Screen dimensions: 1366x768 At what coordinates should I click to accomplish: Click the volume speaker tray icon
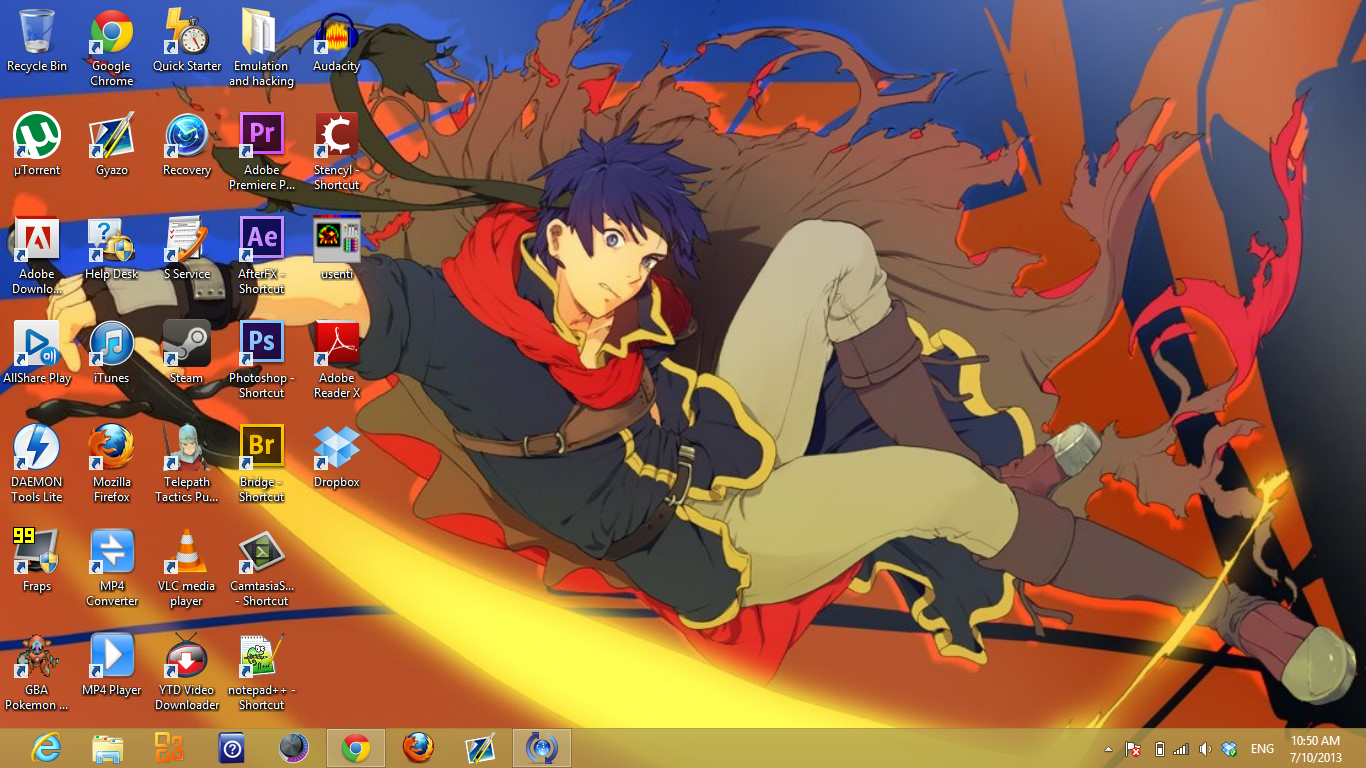click(x=1205, y=749)
